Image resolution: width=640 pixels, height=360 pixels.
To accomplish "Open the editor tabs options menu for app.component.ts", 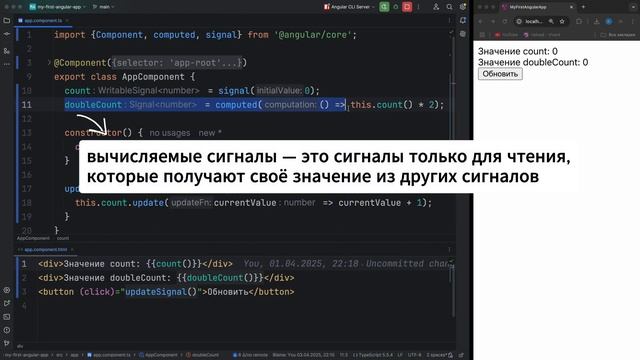I will [x=450, y=20].
